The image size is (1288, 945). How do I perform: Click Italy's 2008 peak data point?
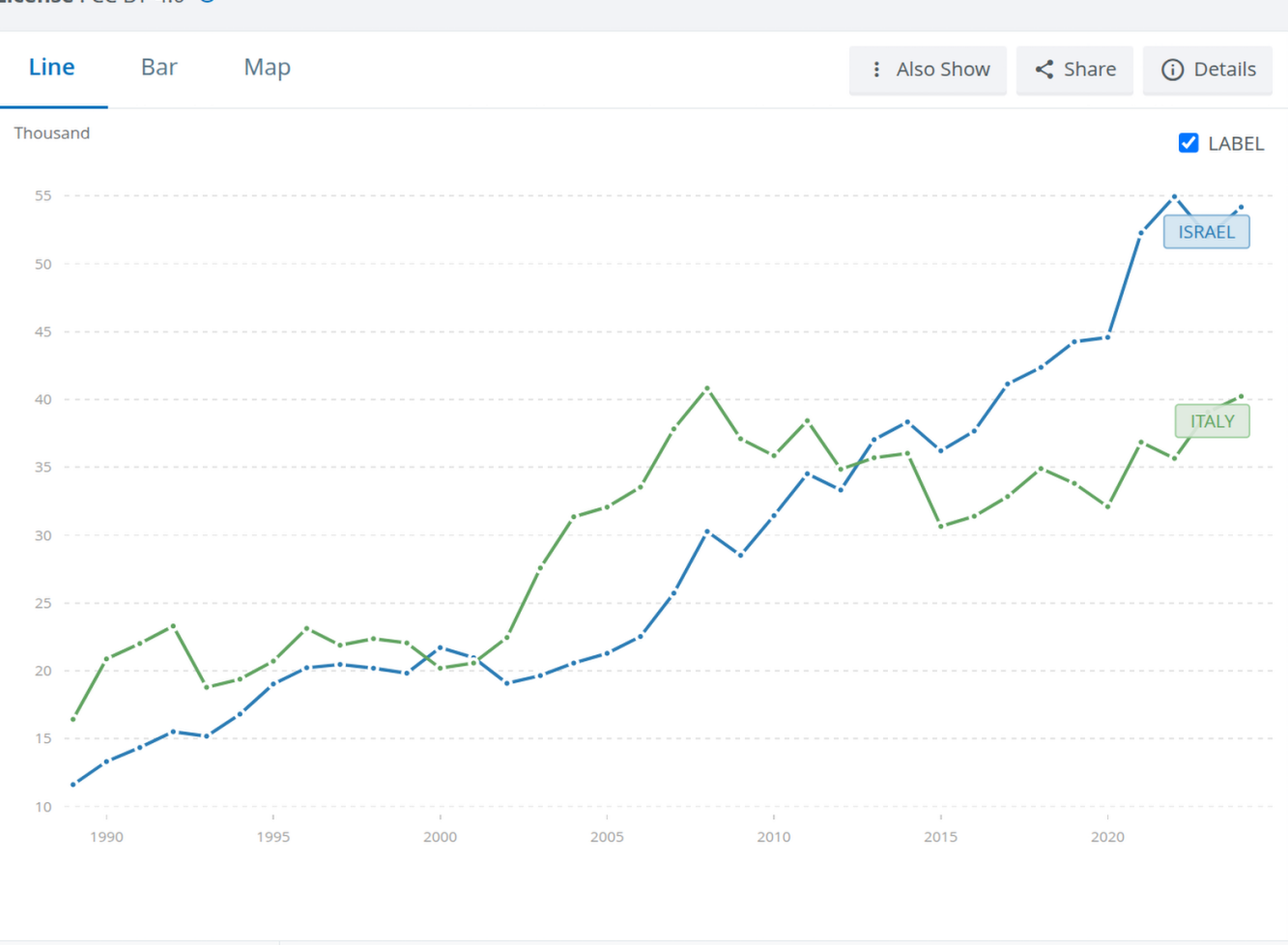(707, 388)
